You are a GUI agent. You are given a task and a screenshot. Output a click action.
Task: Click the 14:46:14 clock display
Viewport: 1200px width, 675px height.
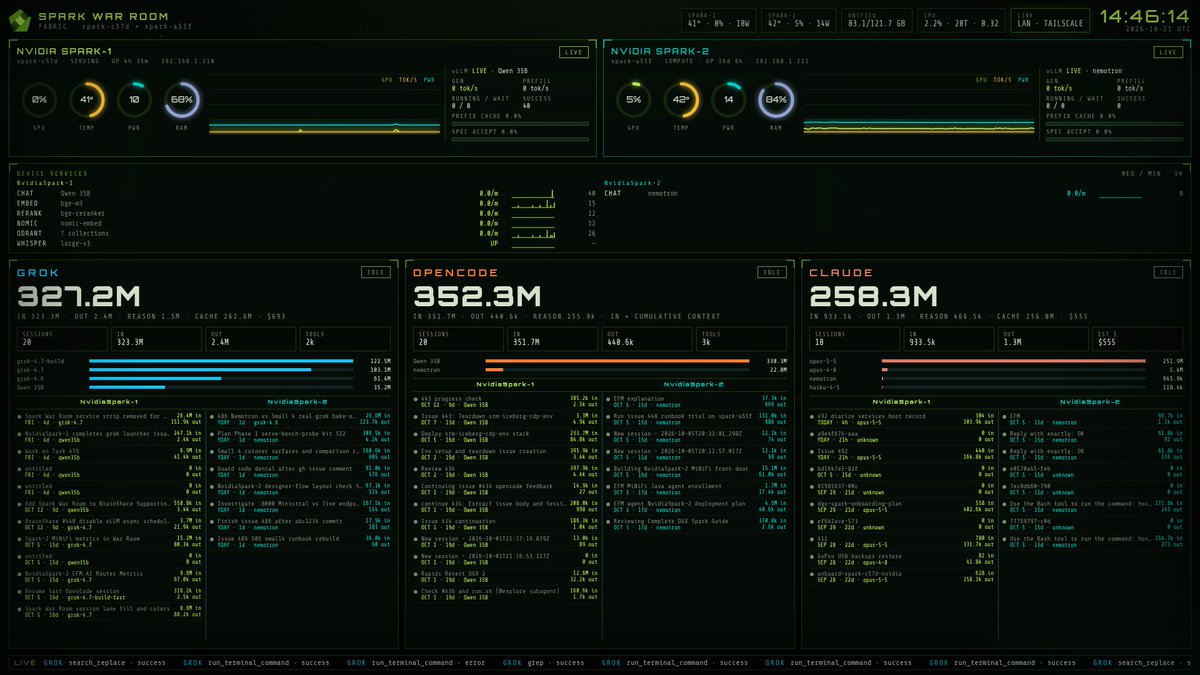click(x=1144, y=16)
